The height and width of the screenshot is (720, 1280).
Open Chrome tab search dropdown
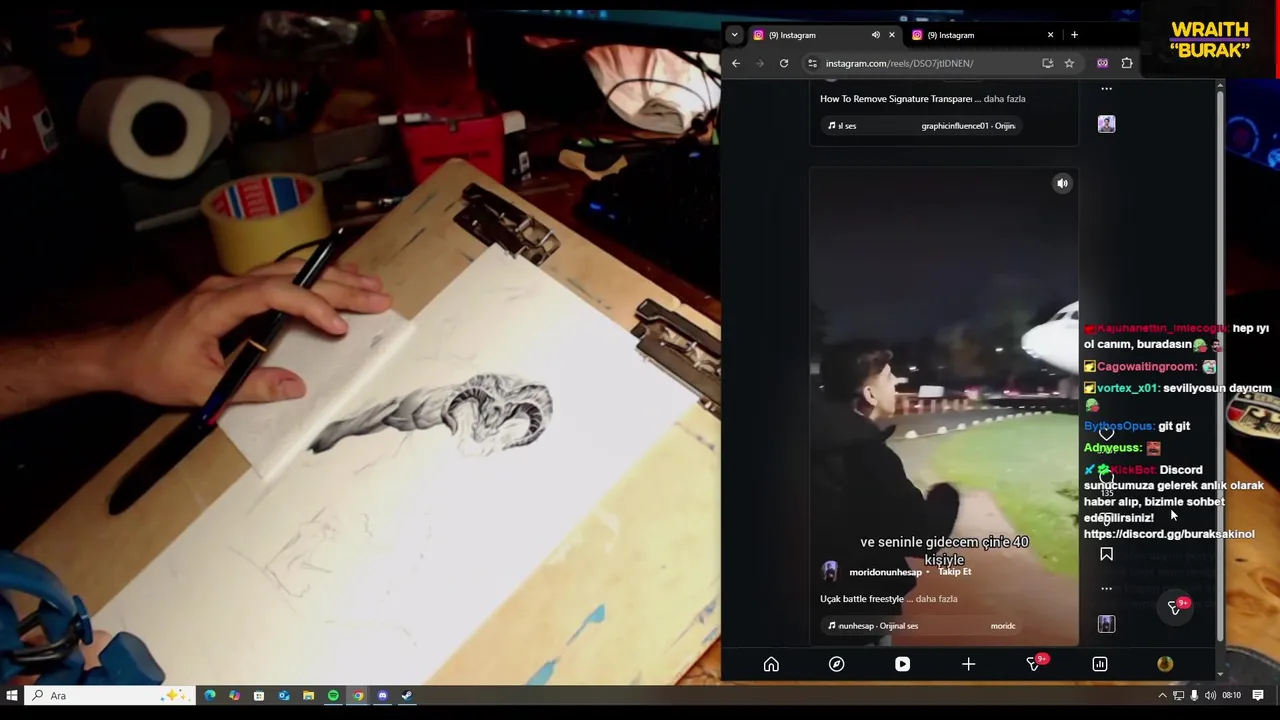(x=734, y=35)
